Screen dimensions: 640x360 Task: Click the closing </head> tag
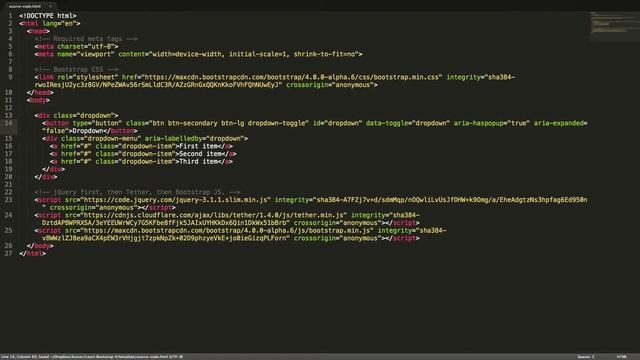click(x=40, y=92)
